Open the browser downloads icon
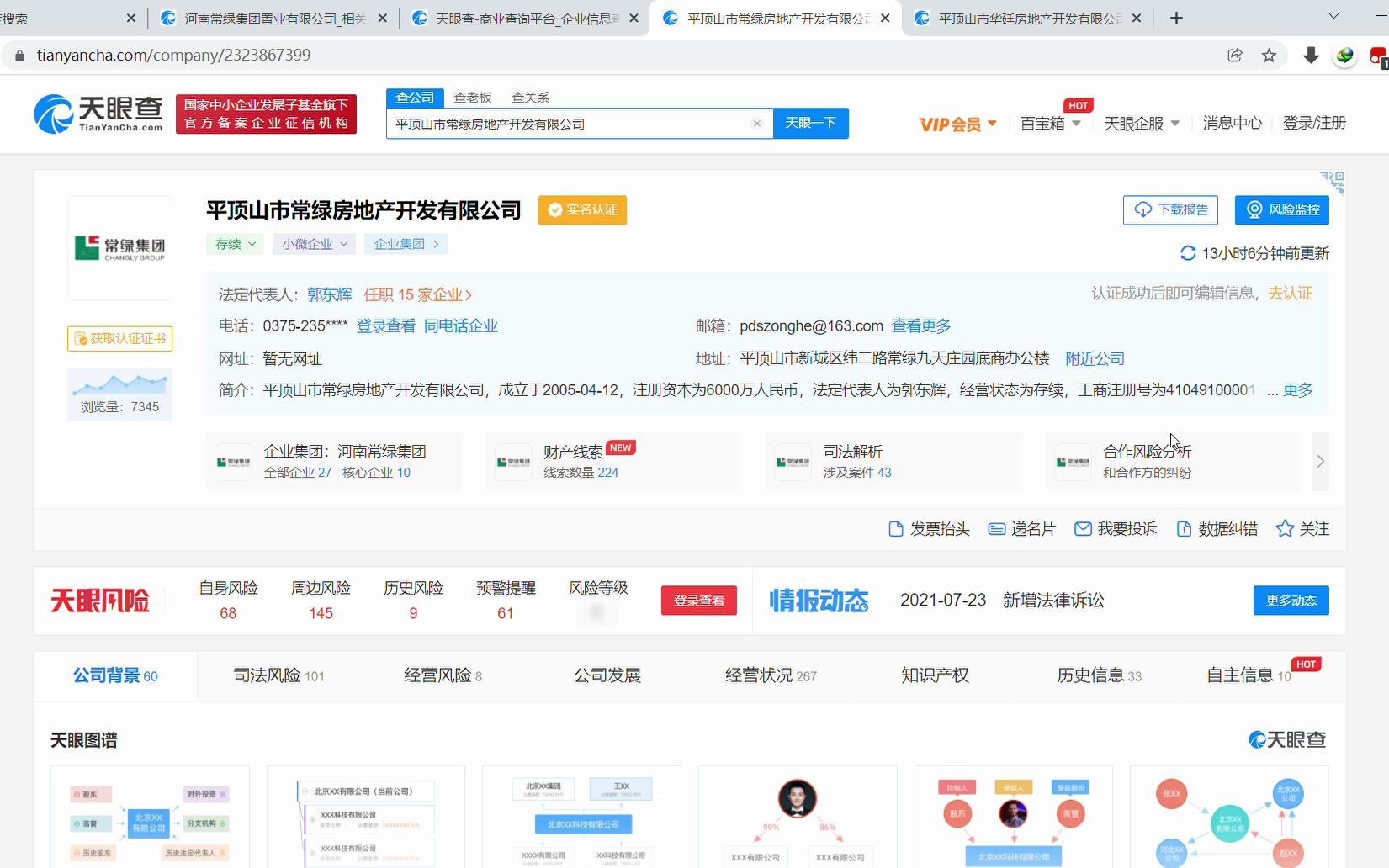 [x=1311, y=56]
